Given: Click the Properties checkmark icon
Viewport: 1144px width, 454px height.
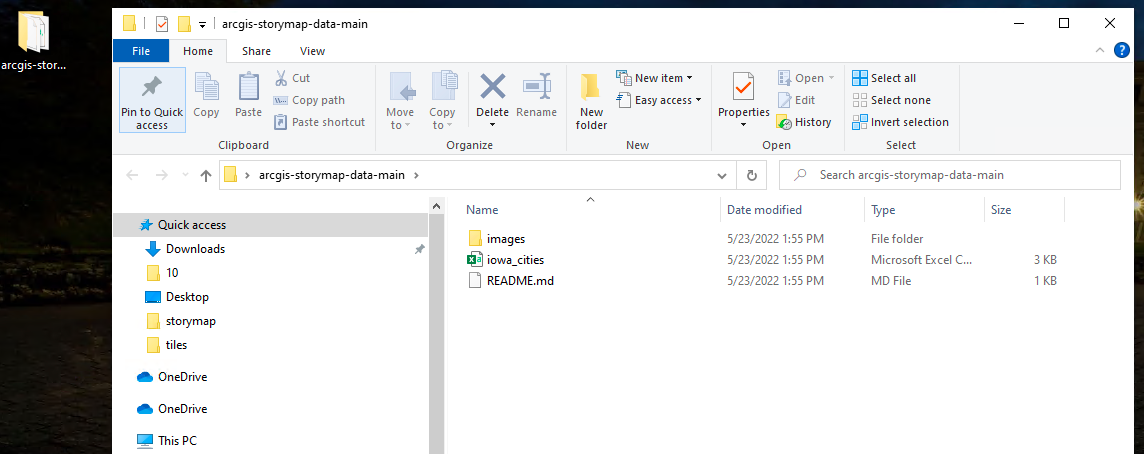Looking at the screenshot, I should [743, 87].
